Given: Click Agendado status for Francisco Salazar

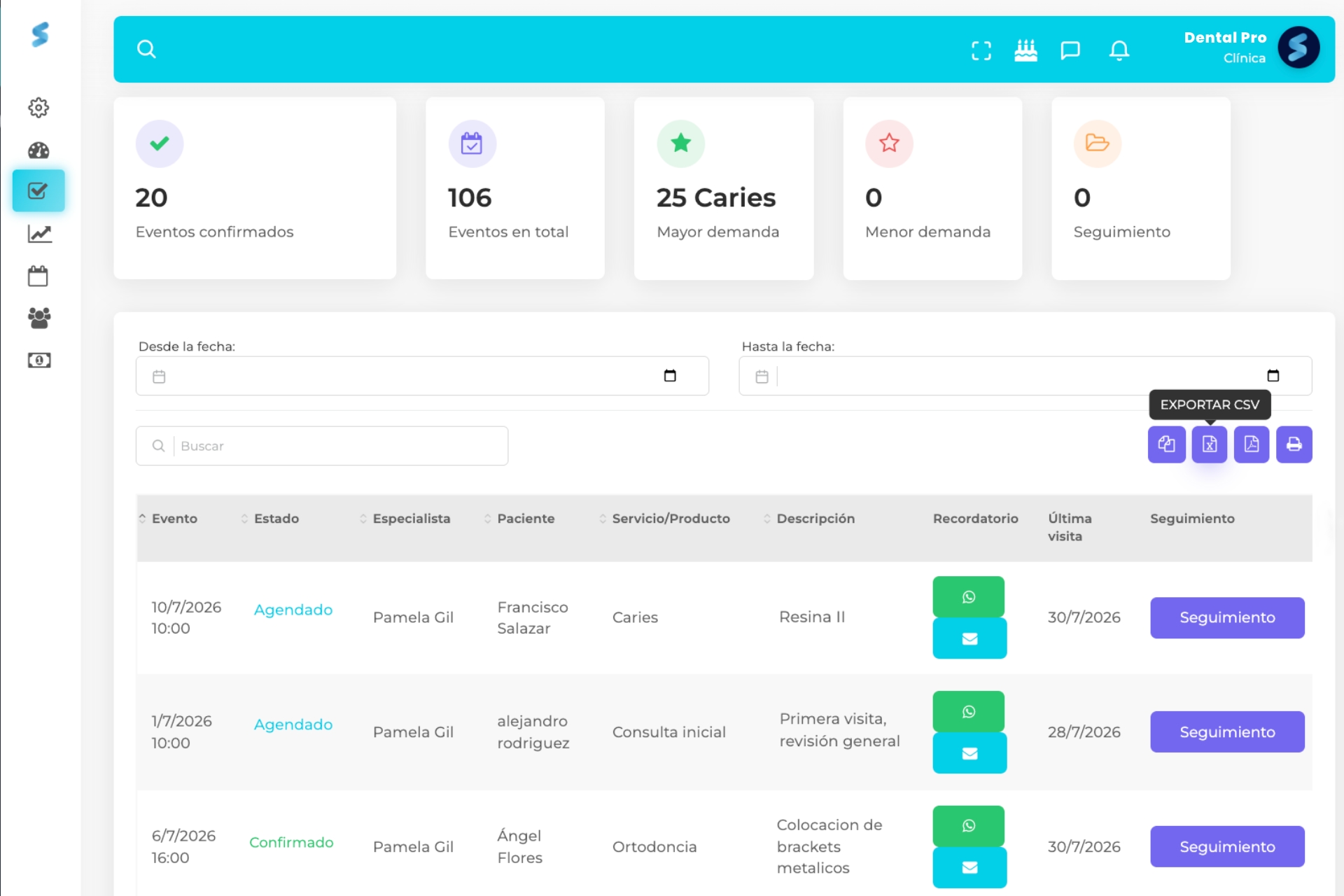Looking at the screenshot, I should point(293,610).
